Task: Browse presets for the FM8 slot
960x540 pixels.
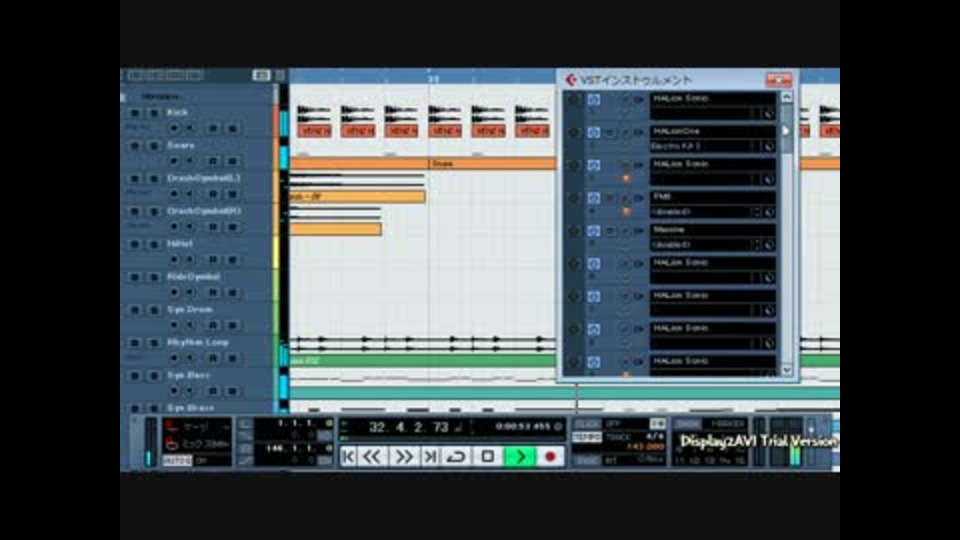Action: (x=769, y=212)
